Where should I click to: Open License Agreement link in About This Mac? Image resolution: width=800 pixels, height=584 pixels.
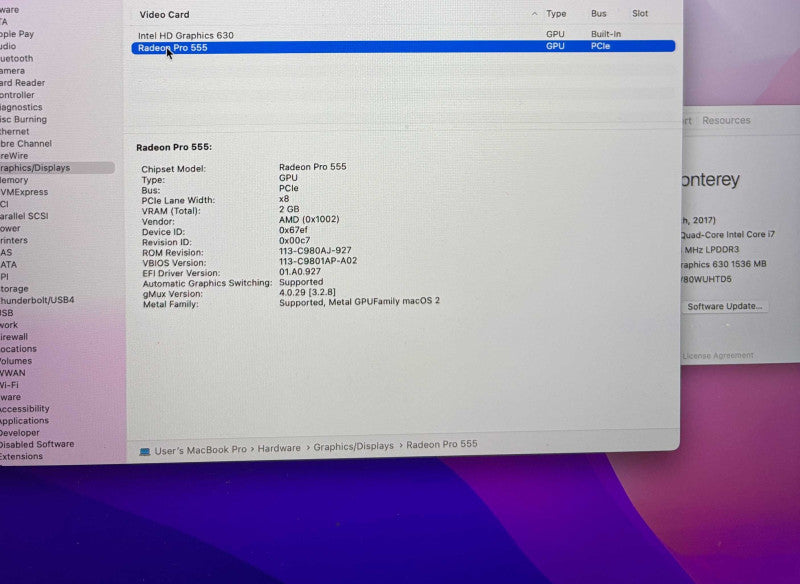pyautogui.click(x=717, y=356)
